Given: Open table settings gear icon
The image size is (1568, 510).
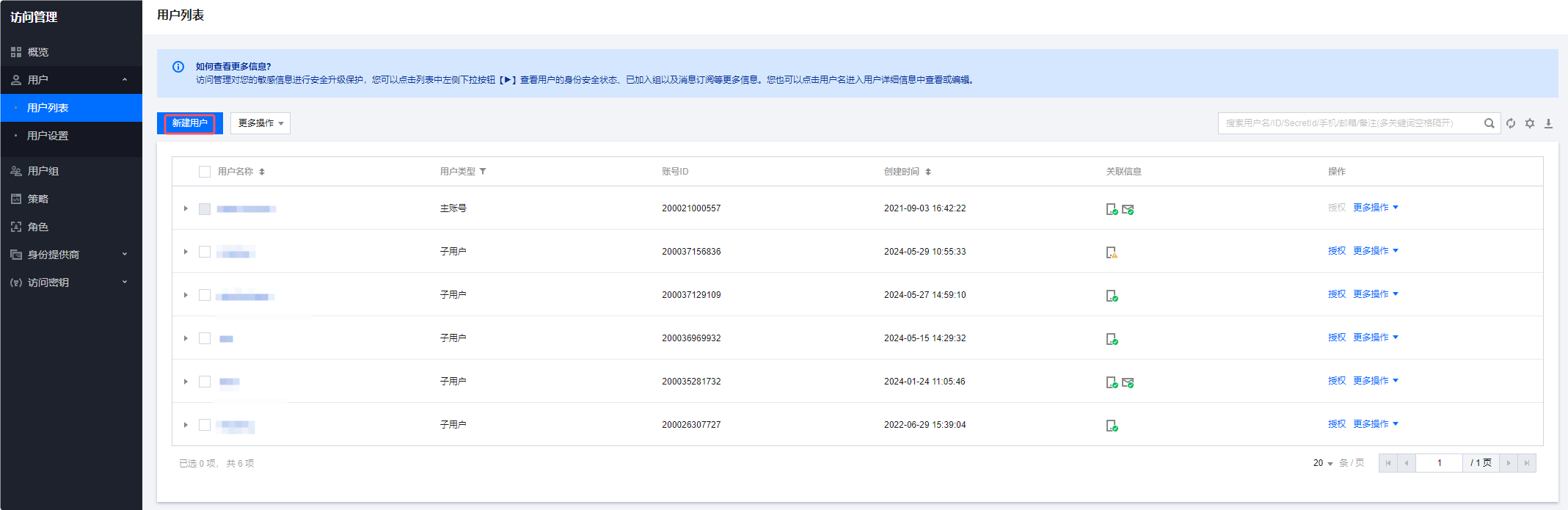Looking at the screenshot, I should (1530, 123).
